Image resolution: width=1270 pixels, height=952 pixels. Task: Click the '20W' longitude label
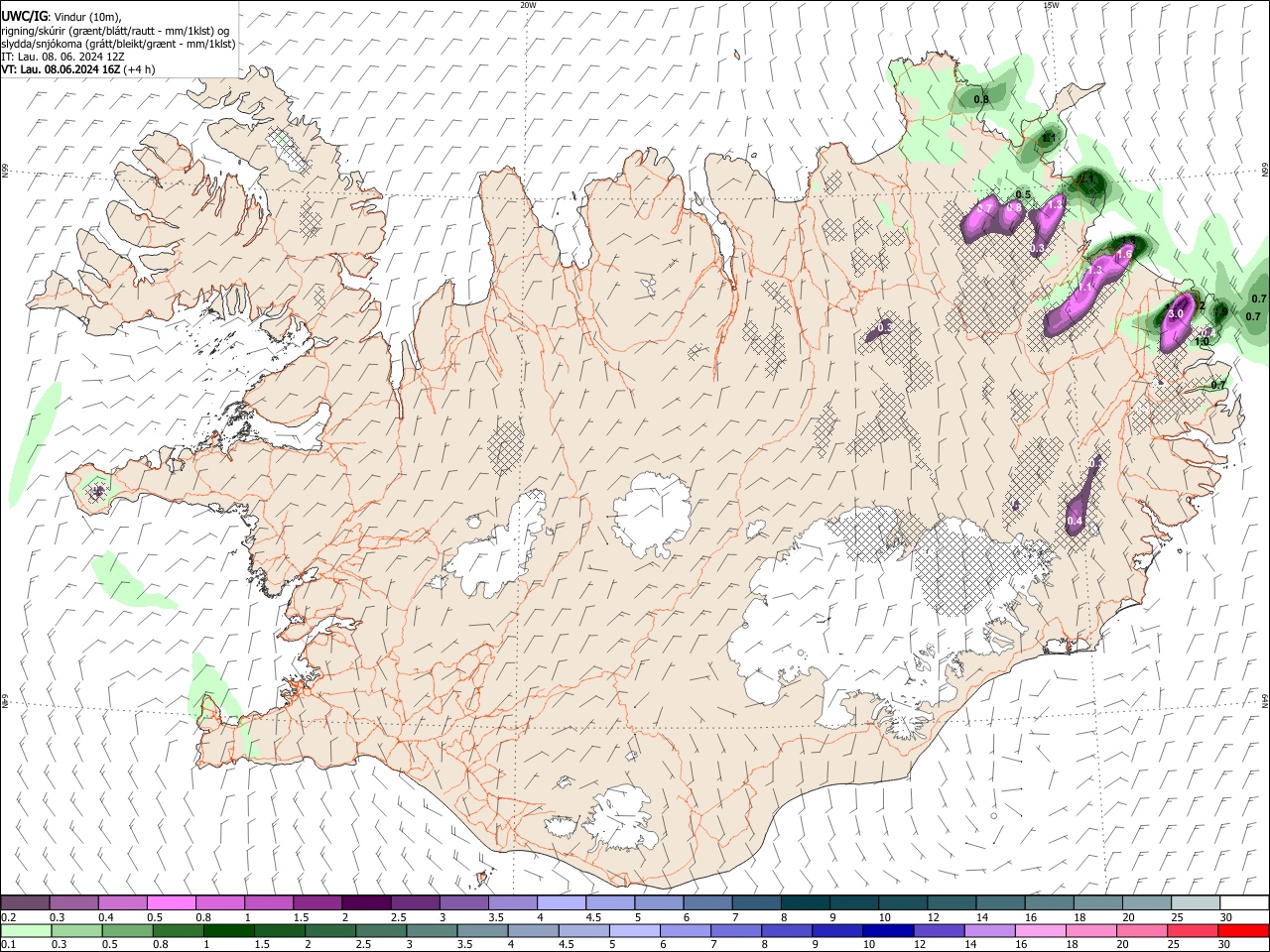point(528,5)
